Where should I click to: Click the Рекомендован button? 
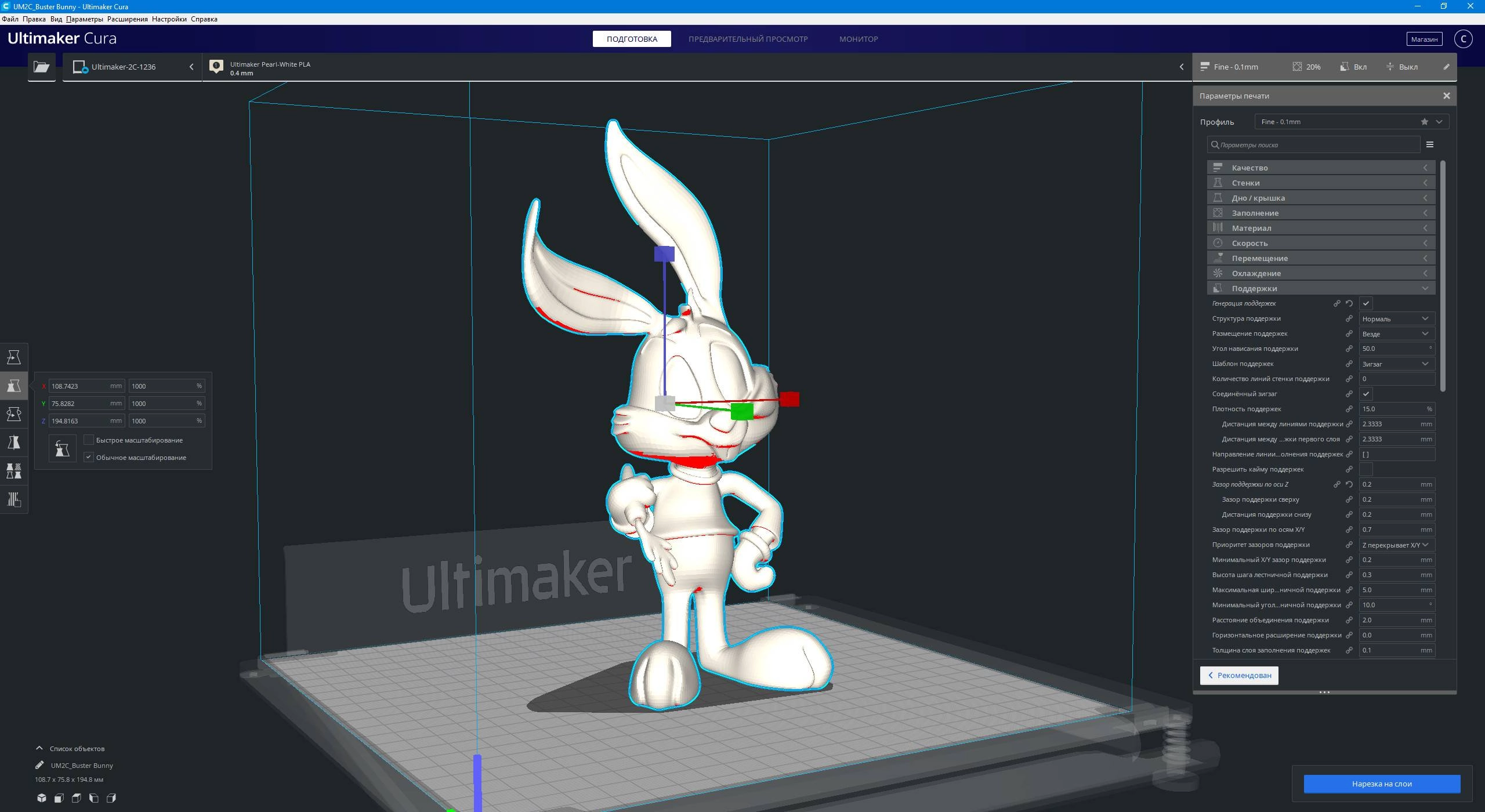[x=1239, y=675]
